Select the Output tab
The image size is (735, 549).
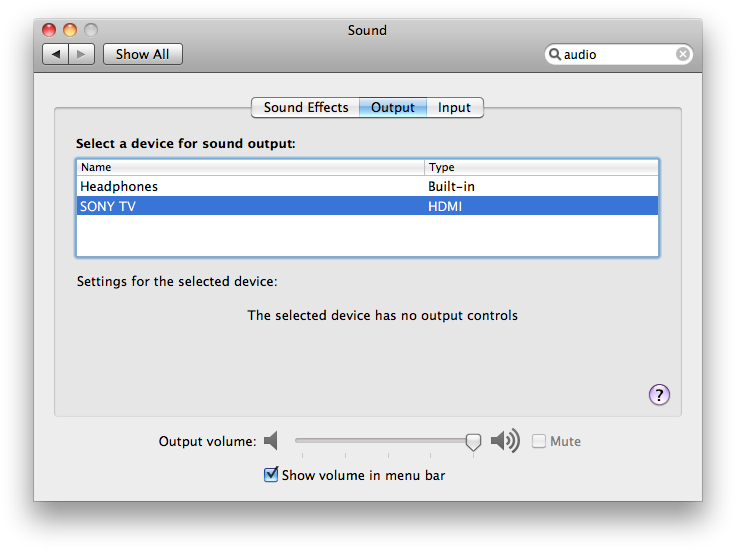pyautogui.click(x=393, y=107)
